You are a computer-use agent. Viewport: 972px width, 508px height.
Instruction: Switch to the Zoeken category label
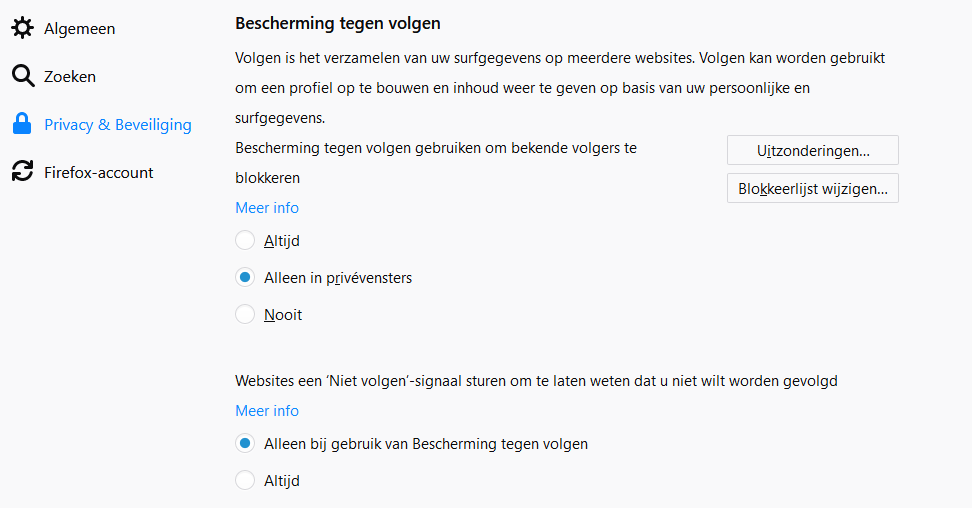70,76
